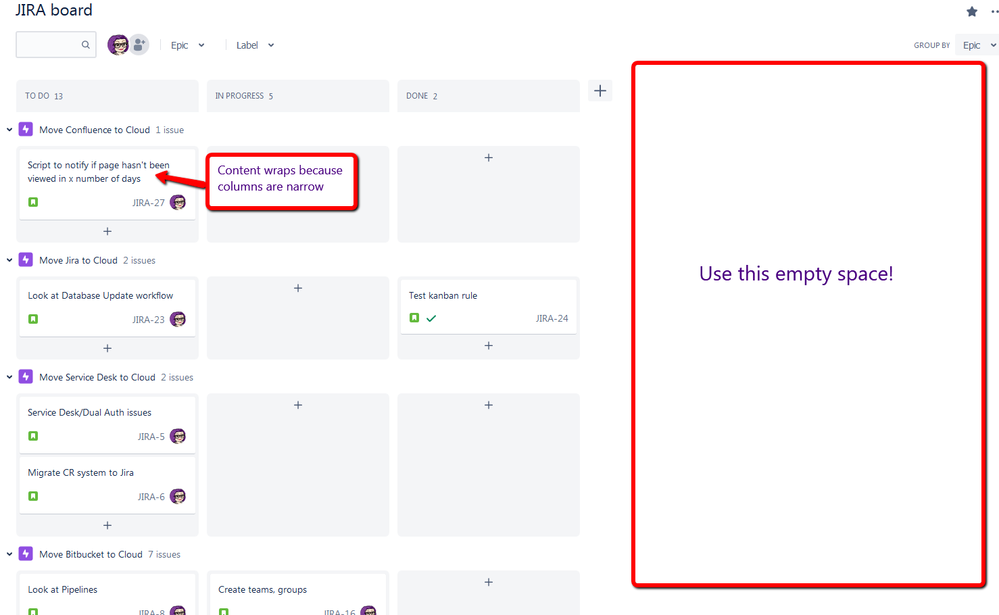Image resolution: width=999 pixels, height=615 pixels.
Task: Add issue in In Progress of Move Jira
Action: tap(298, 288)
